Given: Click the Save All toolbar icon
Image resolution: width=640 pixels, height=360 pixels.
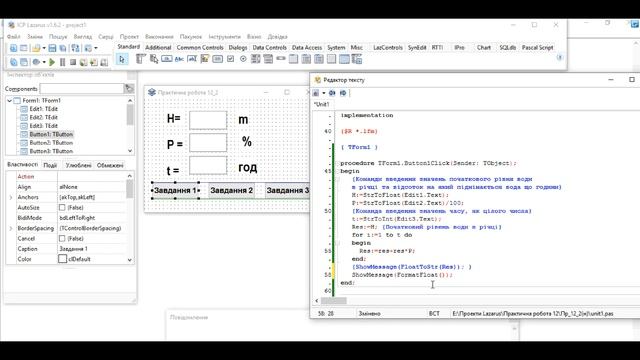Looking at the screenshot, I should click(x=62, y=48).
